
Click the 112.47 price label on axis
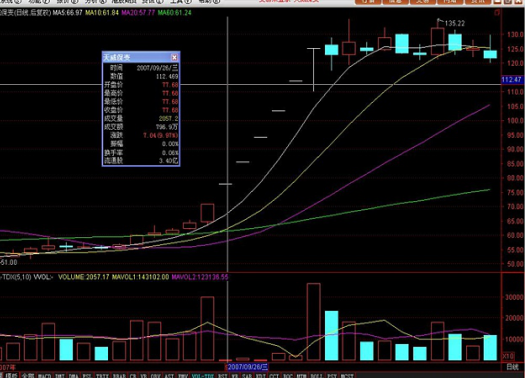click(512, 80)
